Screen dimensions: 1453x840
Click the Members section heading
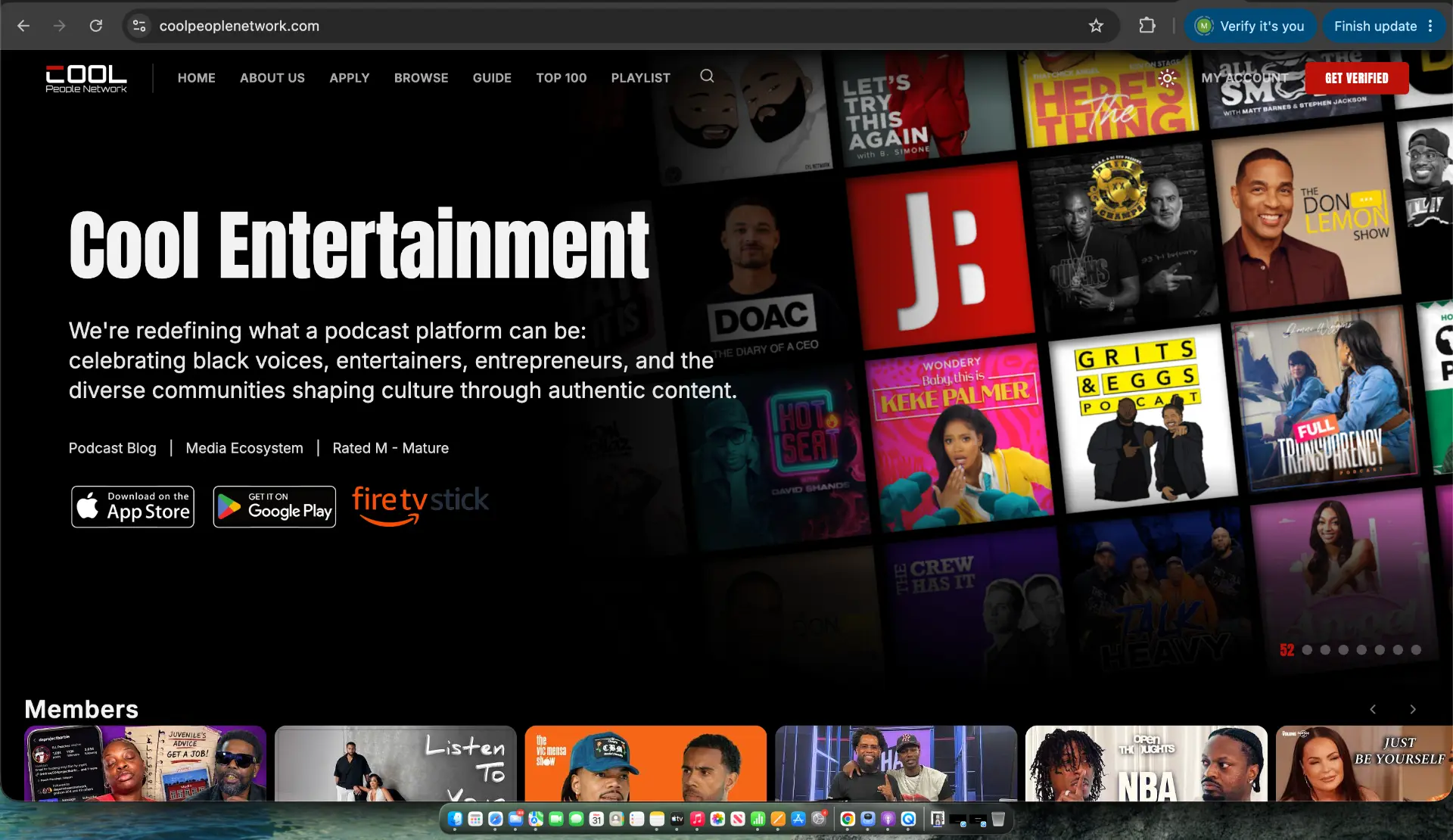click(x=82, y=709)
